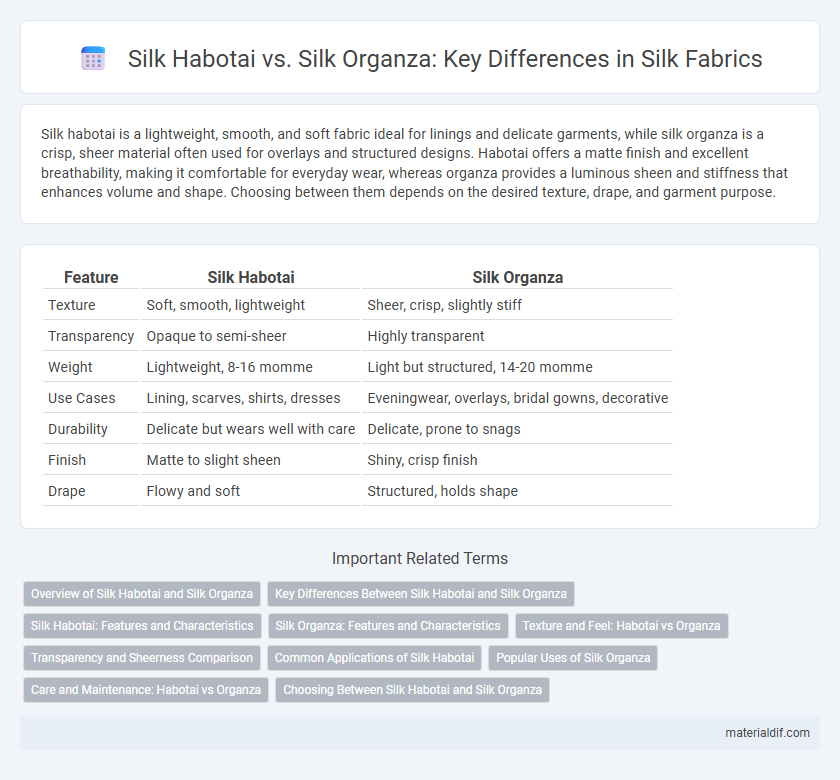Click cell 'Opaque to semi-sheer'
This screenshot has height=780, width=840.
pos(251,336)
